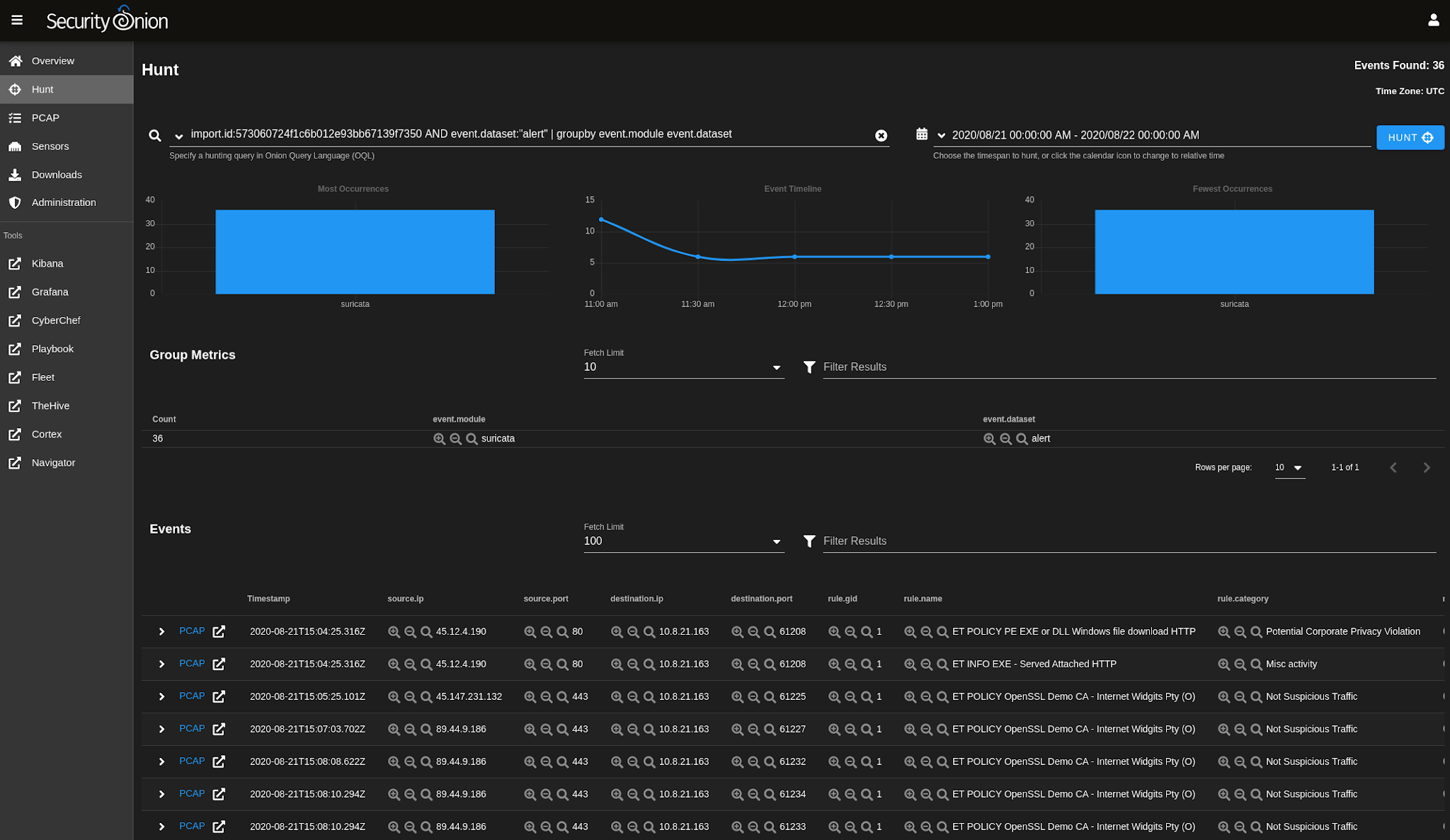Open the external link icon beside the first PCAP row
1450x840 pixels.
[x=219, y=631]
